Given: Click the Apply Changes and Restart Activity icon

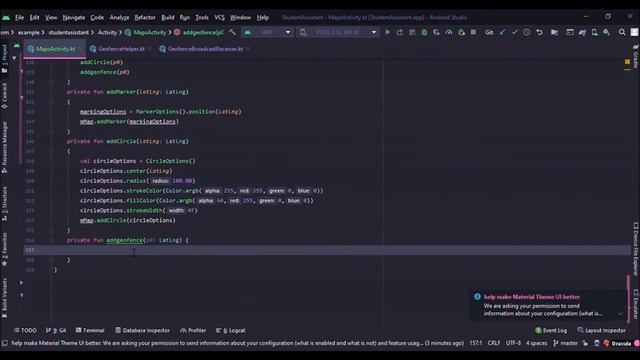Looking at the screenshot, I should (400, 32).
